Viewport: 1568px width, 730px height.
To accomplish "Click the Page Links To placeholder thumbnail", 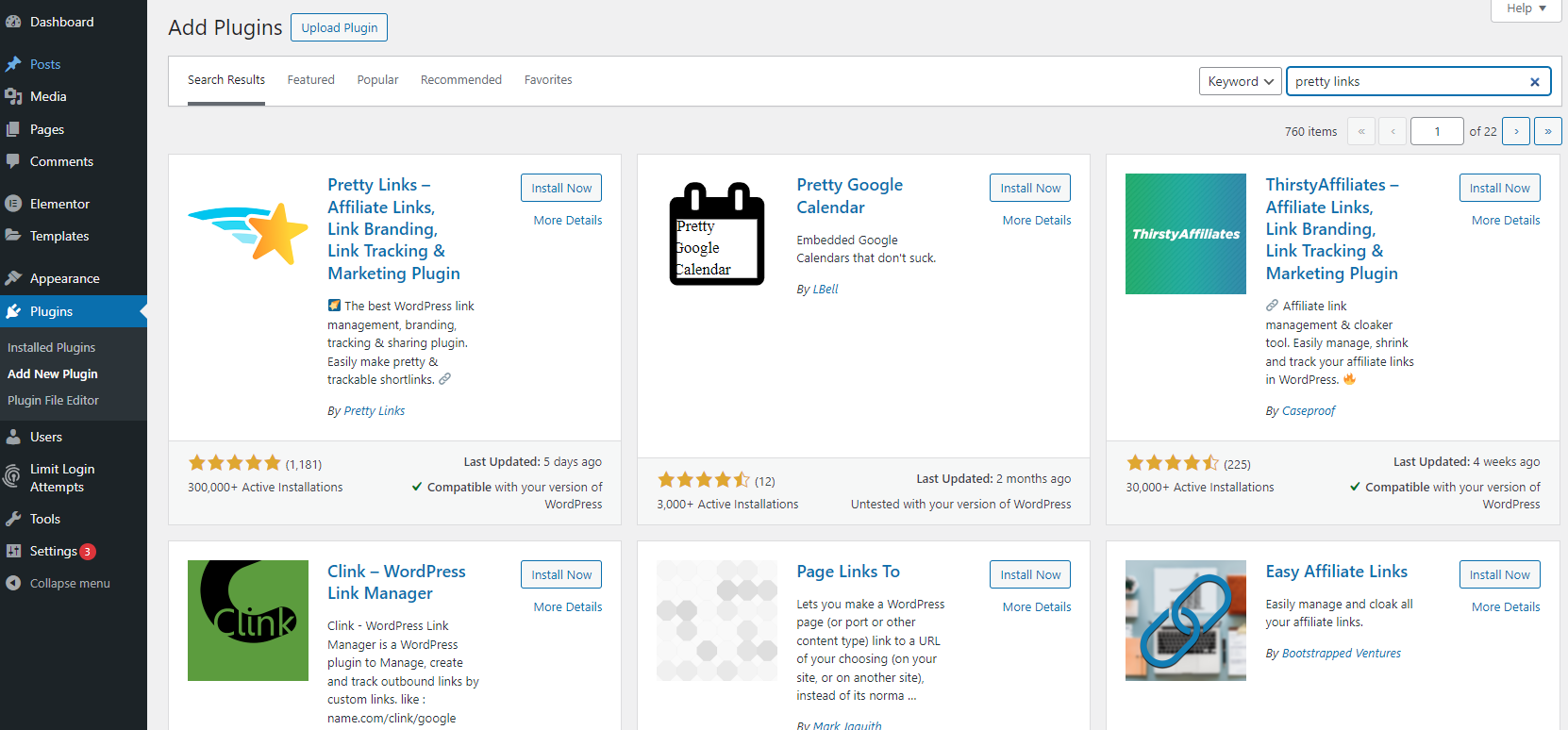I will point(717,621).
